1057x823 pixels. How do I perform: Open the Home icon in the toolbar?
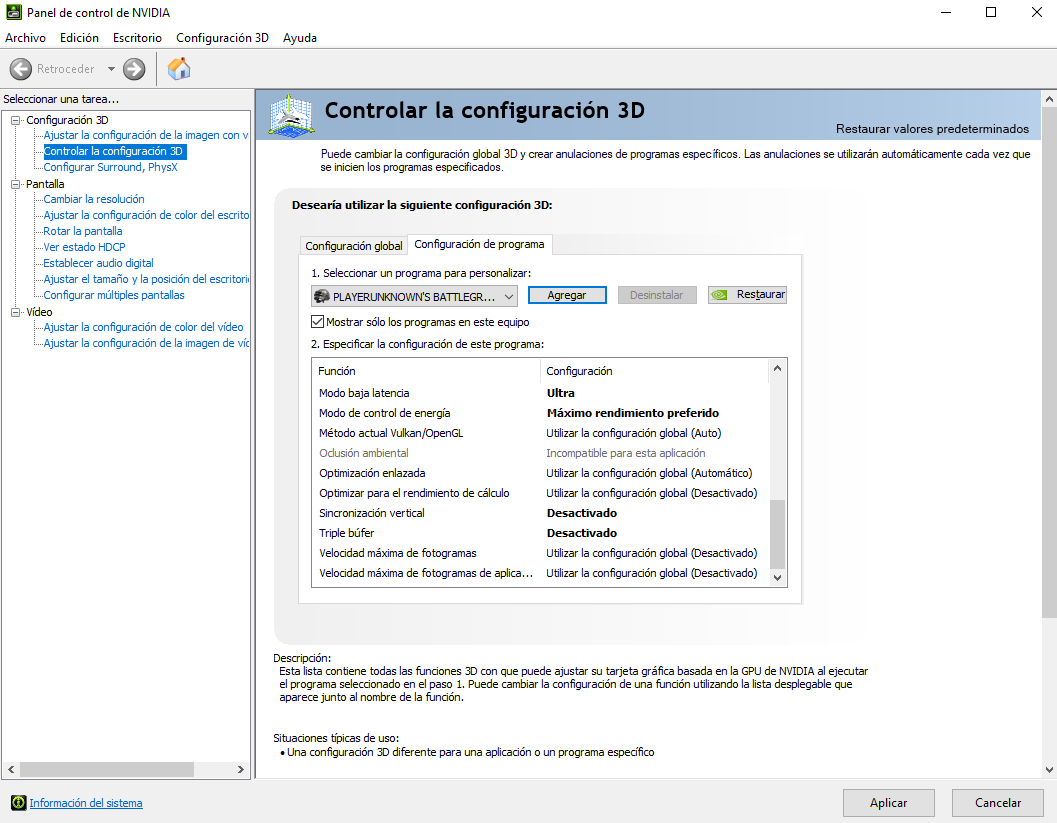pyautogui.click(x=179, y=69)
